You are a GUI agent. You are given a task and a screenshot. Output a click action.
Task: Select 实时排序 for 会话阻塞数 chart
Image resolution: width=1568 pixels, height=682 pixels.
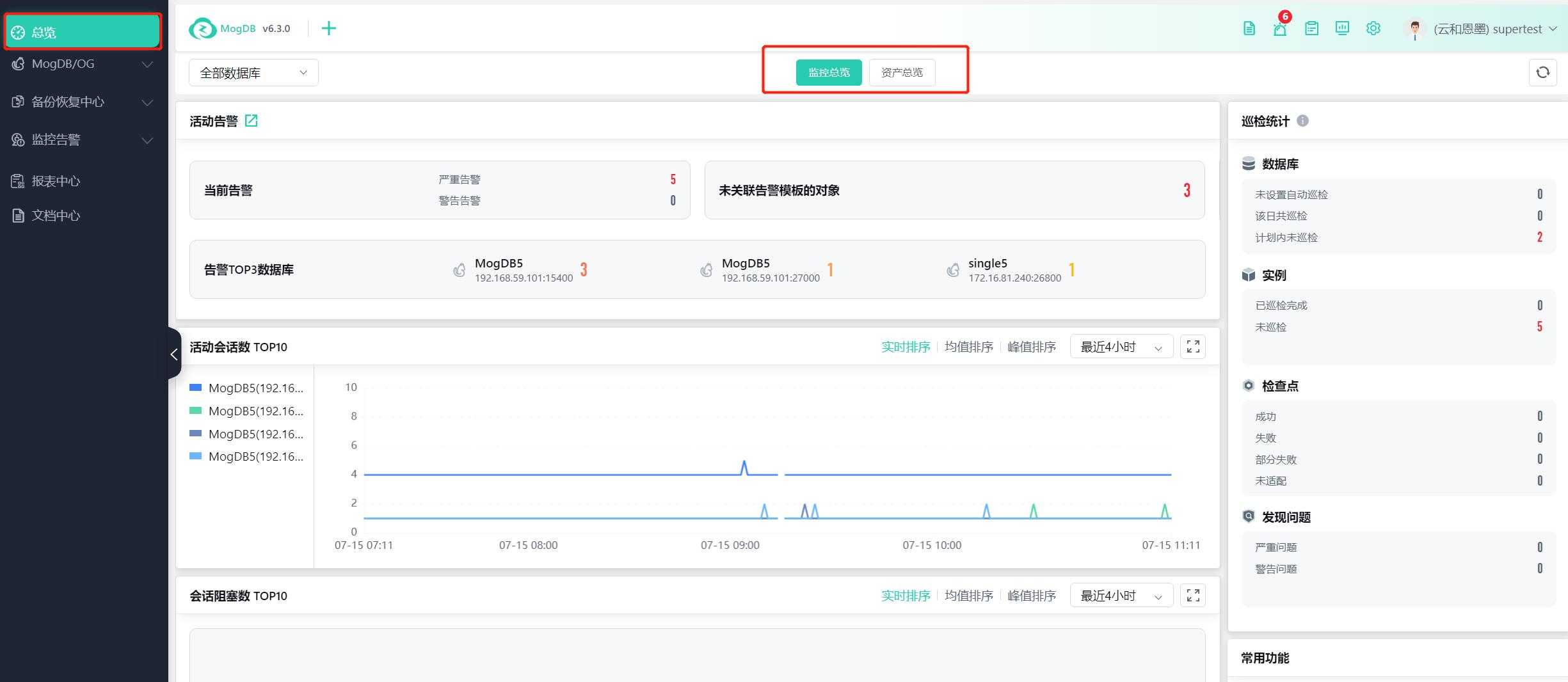(x=906, y=596)
